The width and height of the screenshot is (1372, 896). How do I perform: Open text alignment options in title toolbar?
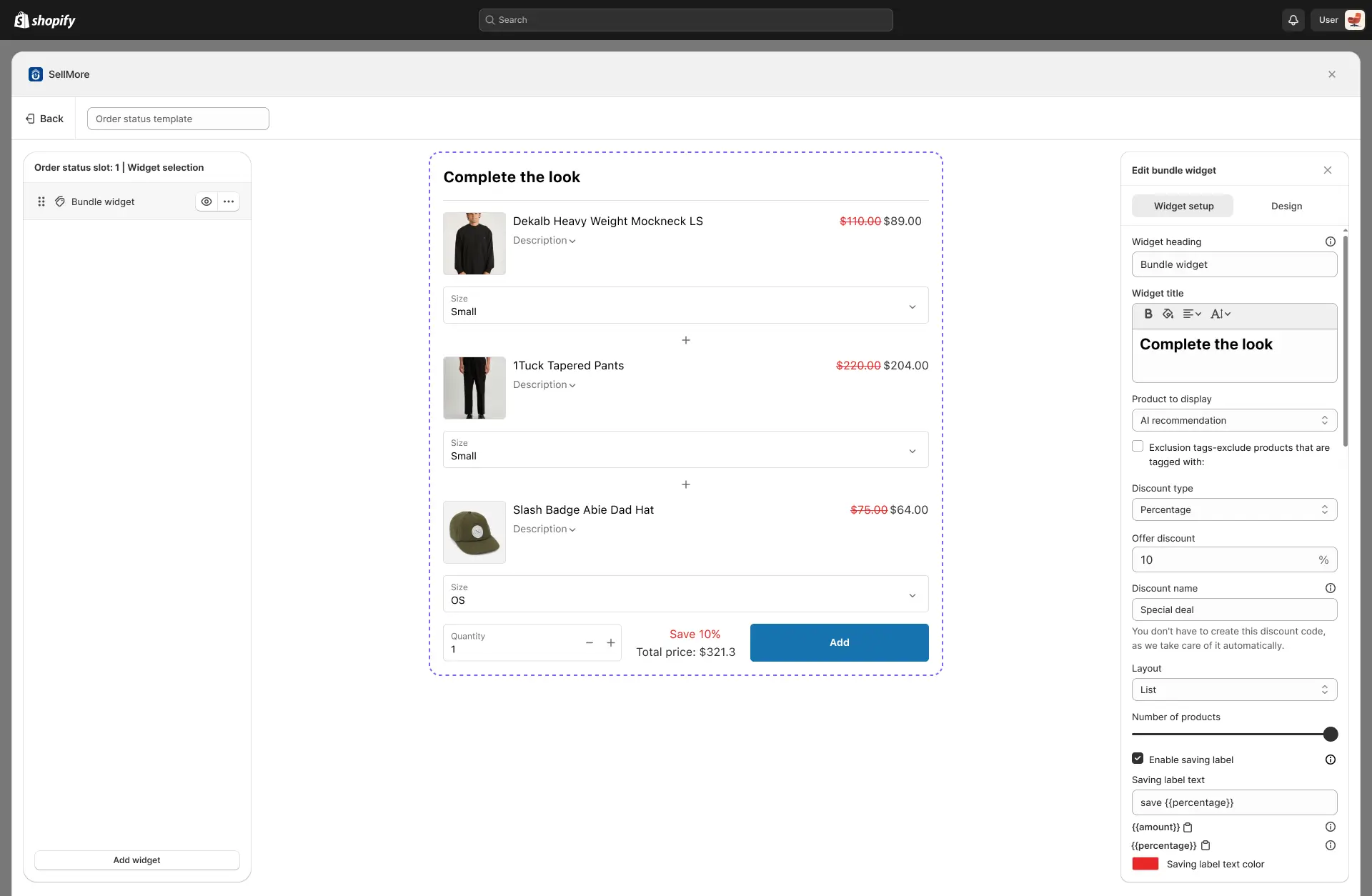pyautogui.click(x=1192, y=314)
